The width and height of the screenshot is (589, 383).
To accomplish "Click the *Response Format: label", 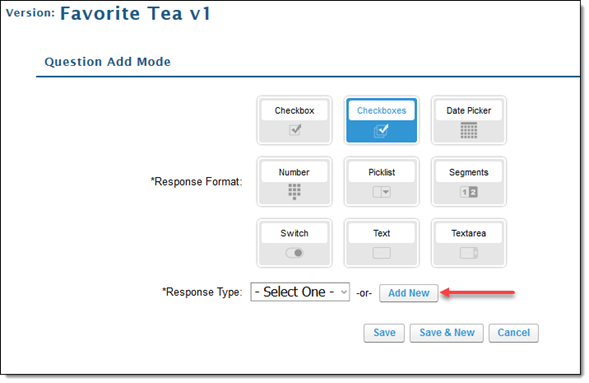I will (196, 182).
